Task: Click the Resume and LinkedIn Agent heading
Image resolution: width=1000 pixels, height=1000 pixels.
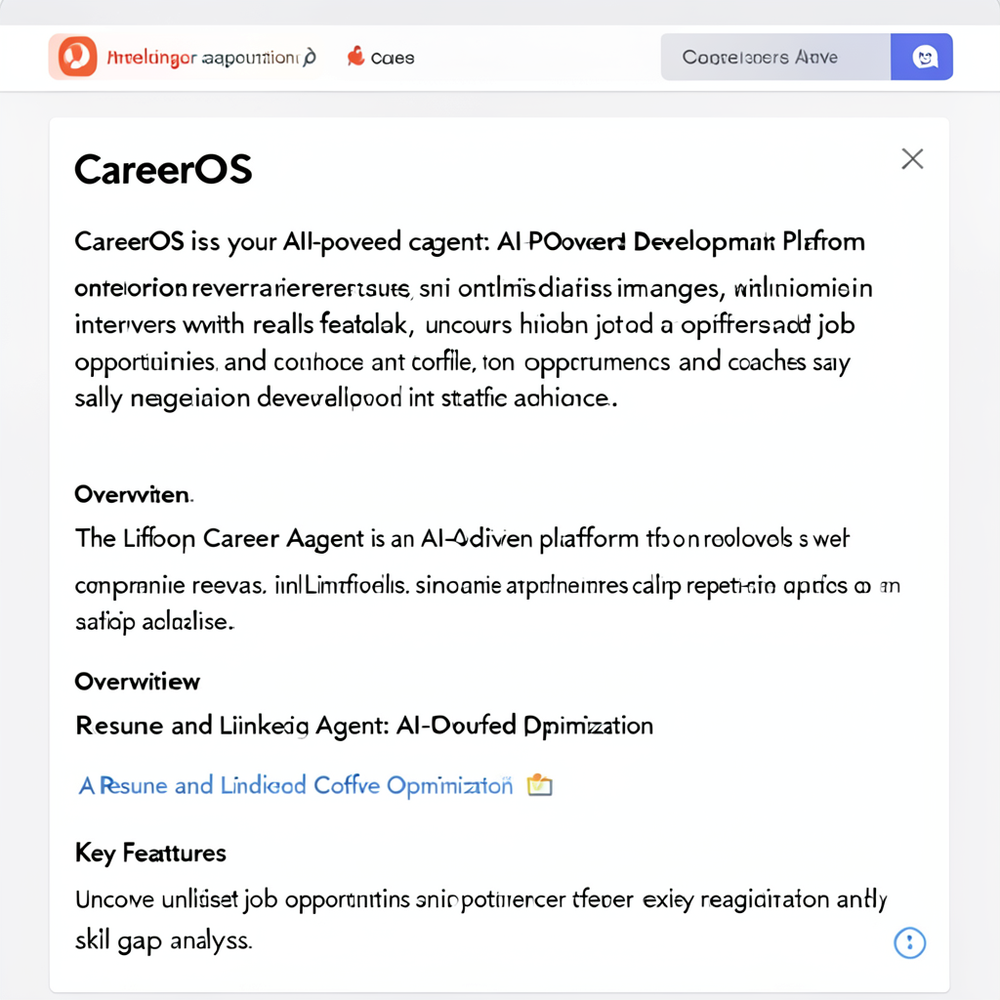Action: coord(365,725)
